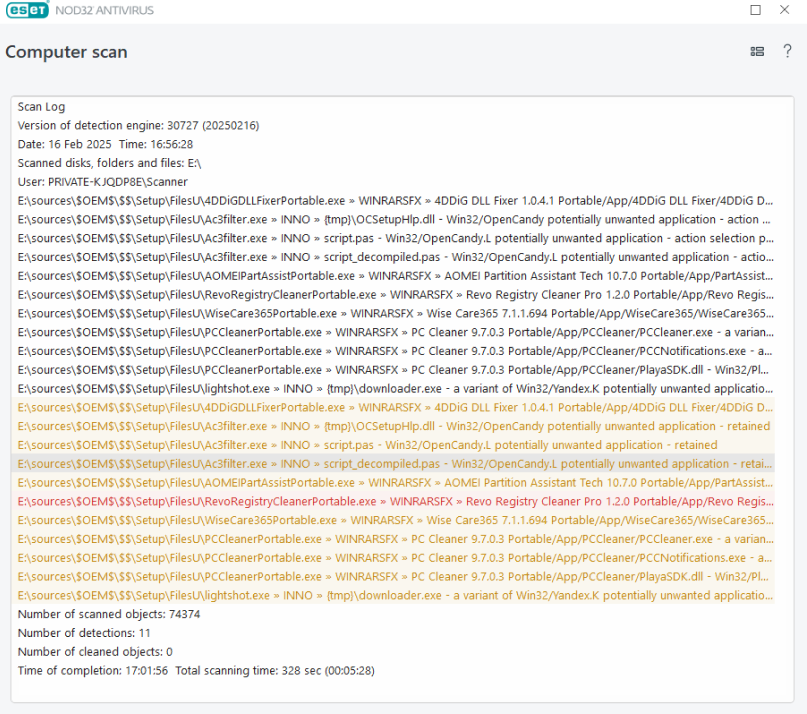This screenshot has width=807, height=714.
Task: Select the black-text RevoRegistryCleanerPortable.exe row
Action: pos(393,294)
